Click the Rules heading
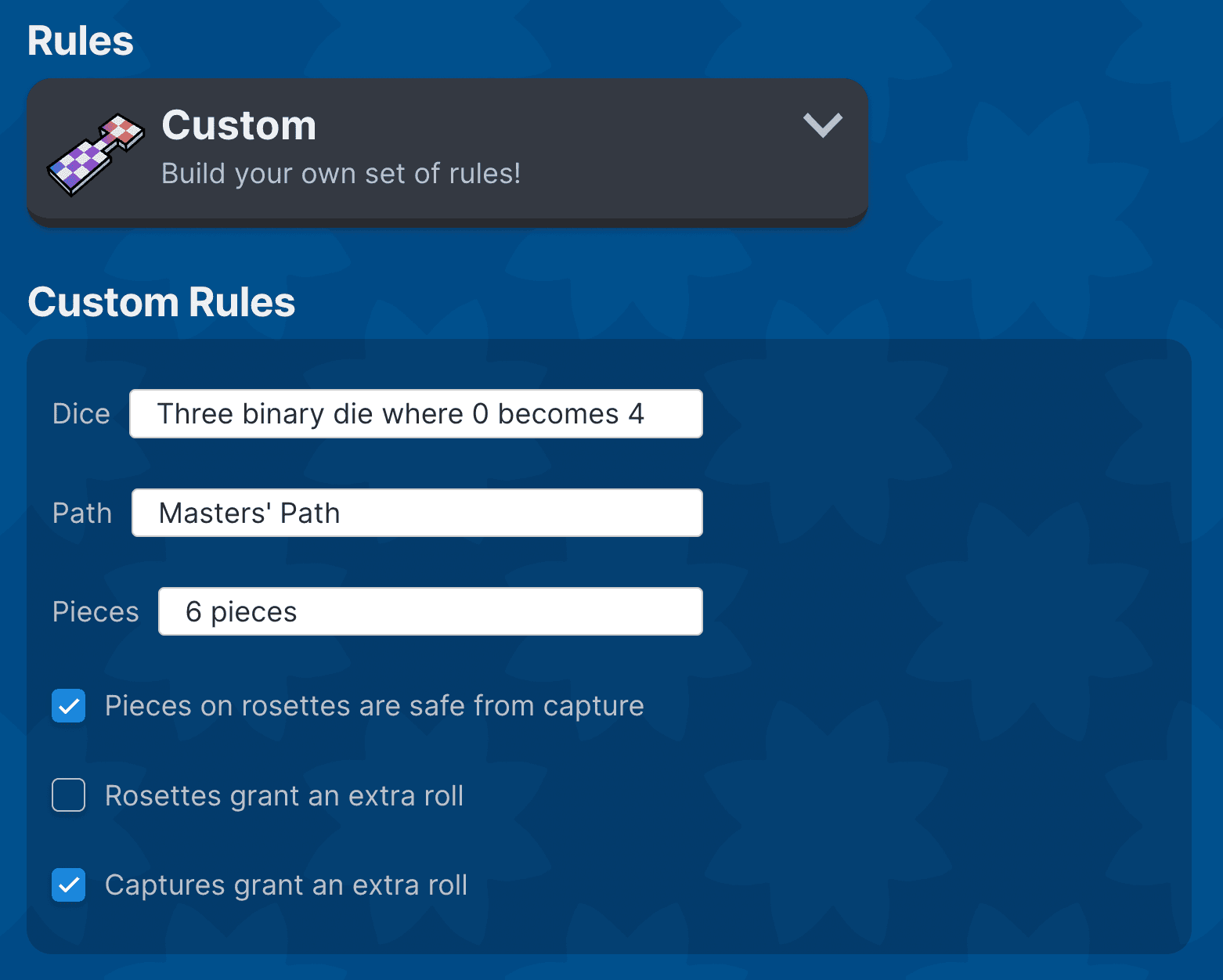 [80, 40]
